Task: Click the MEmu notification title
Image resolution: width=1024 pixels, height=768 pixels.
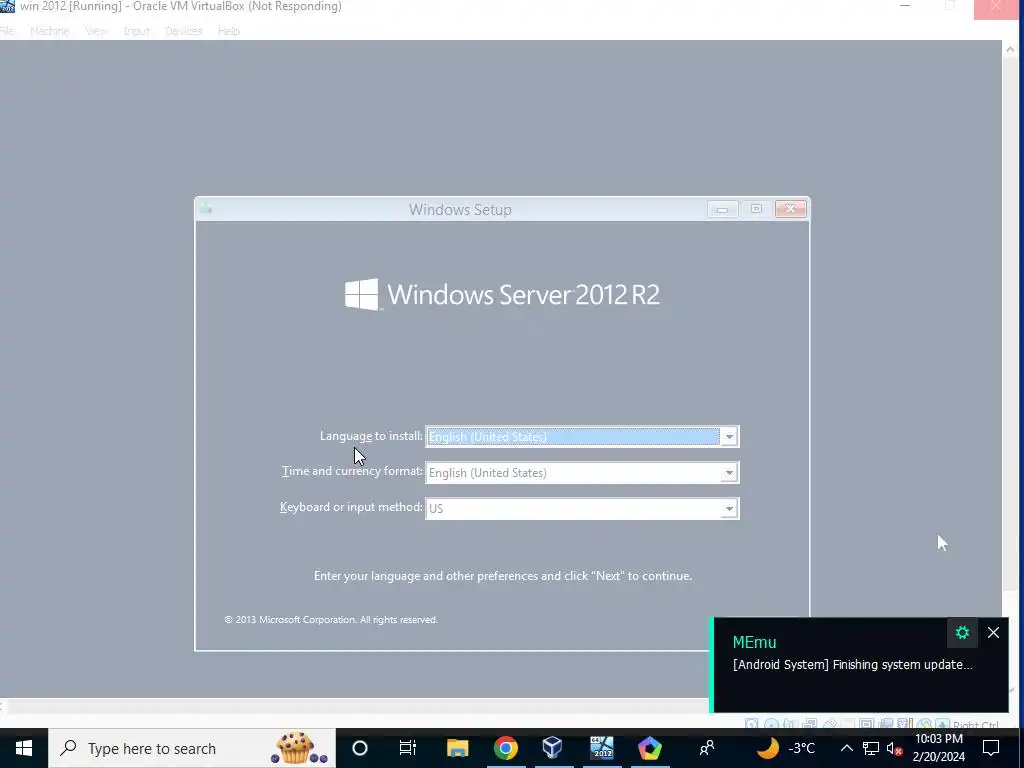Action: point(754,642)
